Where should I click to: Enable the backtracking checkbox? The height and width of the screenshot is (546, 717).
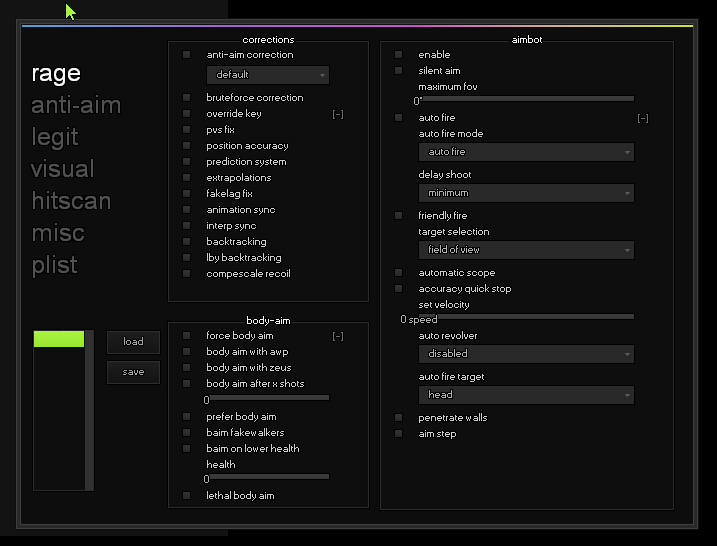187,242
